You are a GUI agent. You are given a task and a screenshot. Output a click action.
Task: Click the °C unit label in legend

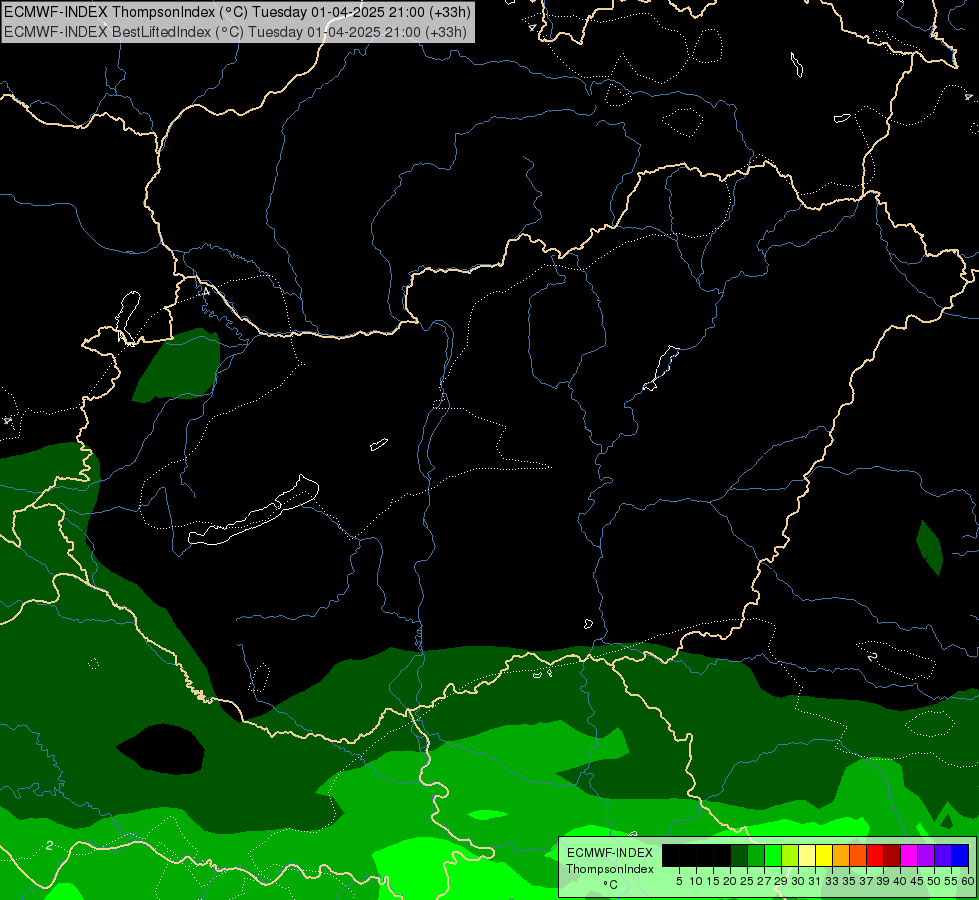[611, 885]
